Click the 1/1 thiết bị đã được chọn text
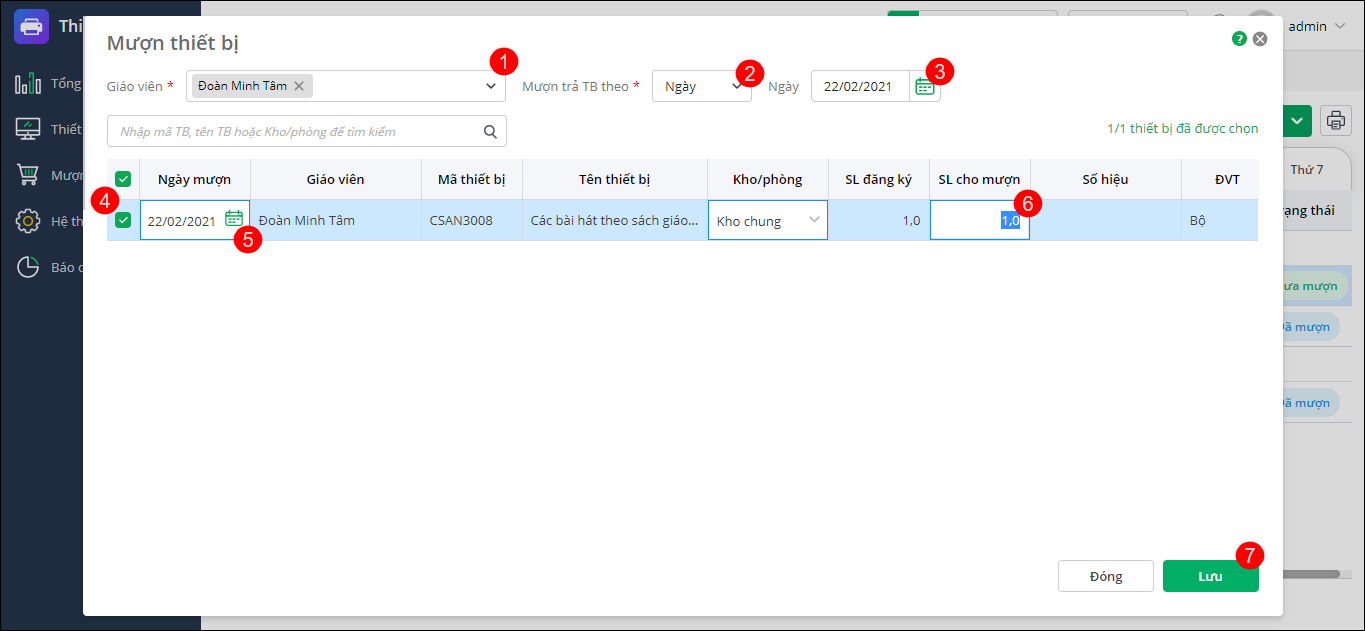Viewport: 1365px width, 631px height. [1183, 128]
